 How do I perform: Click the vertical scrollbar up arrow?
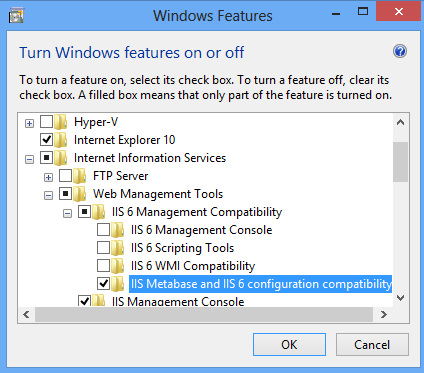click(401, 122)
